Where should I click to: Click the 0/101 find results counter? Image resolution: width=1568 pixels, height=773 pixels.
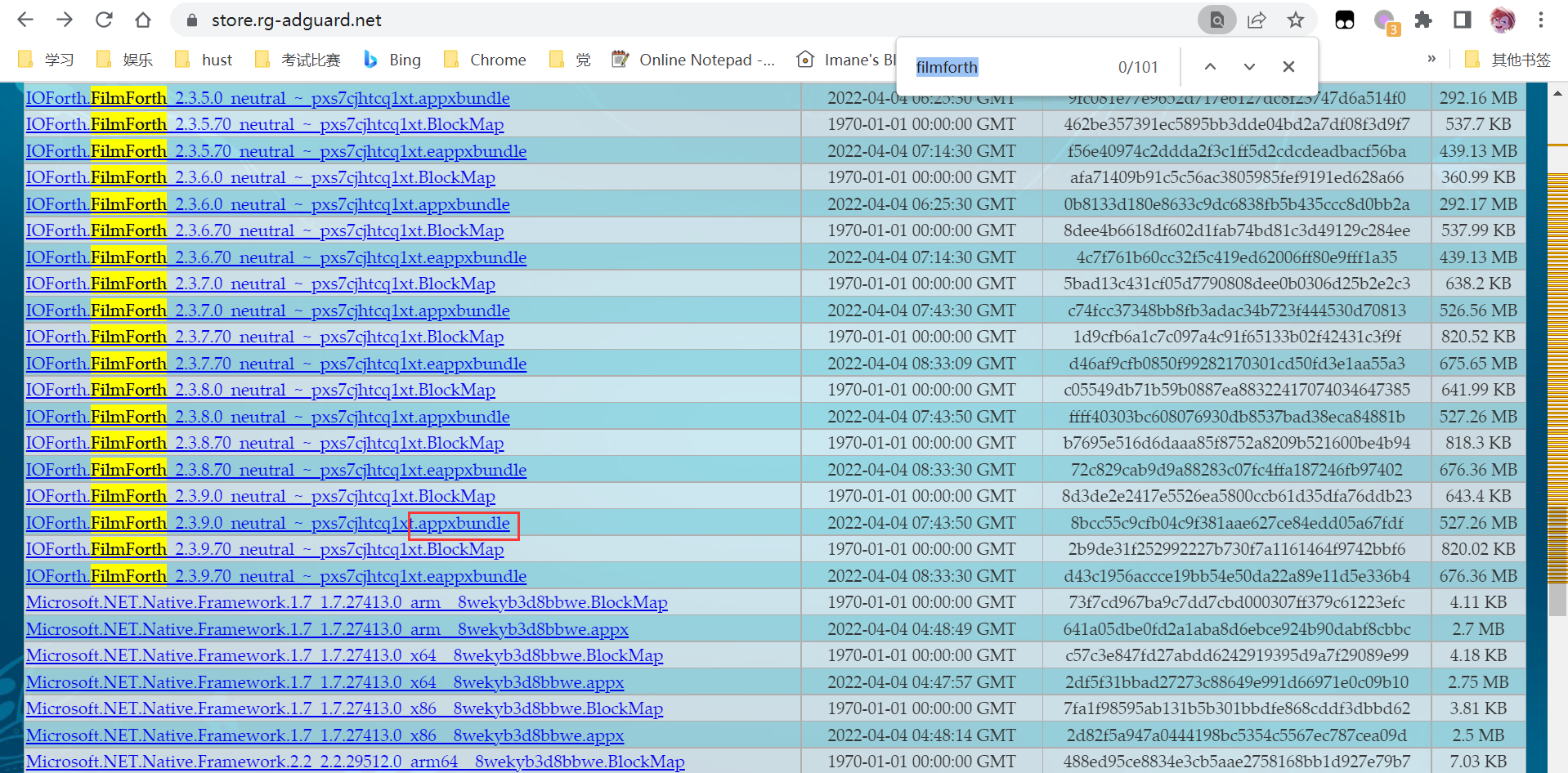[1138, 67]
